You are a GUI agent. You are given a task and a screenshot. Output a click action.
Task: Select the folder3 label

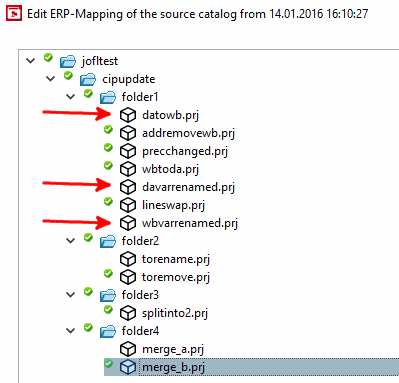[x=140, y=295]
